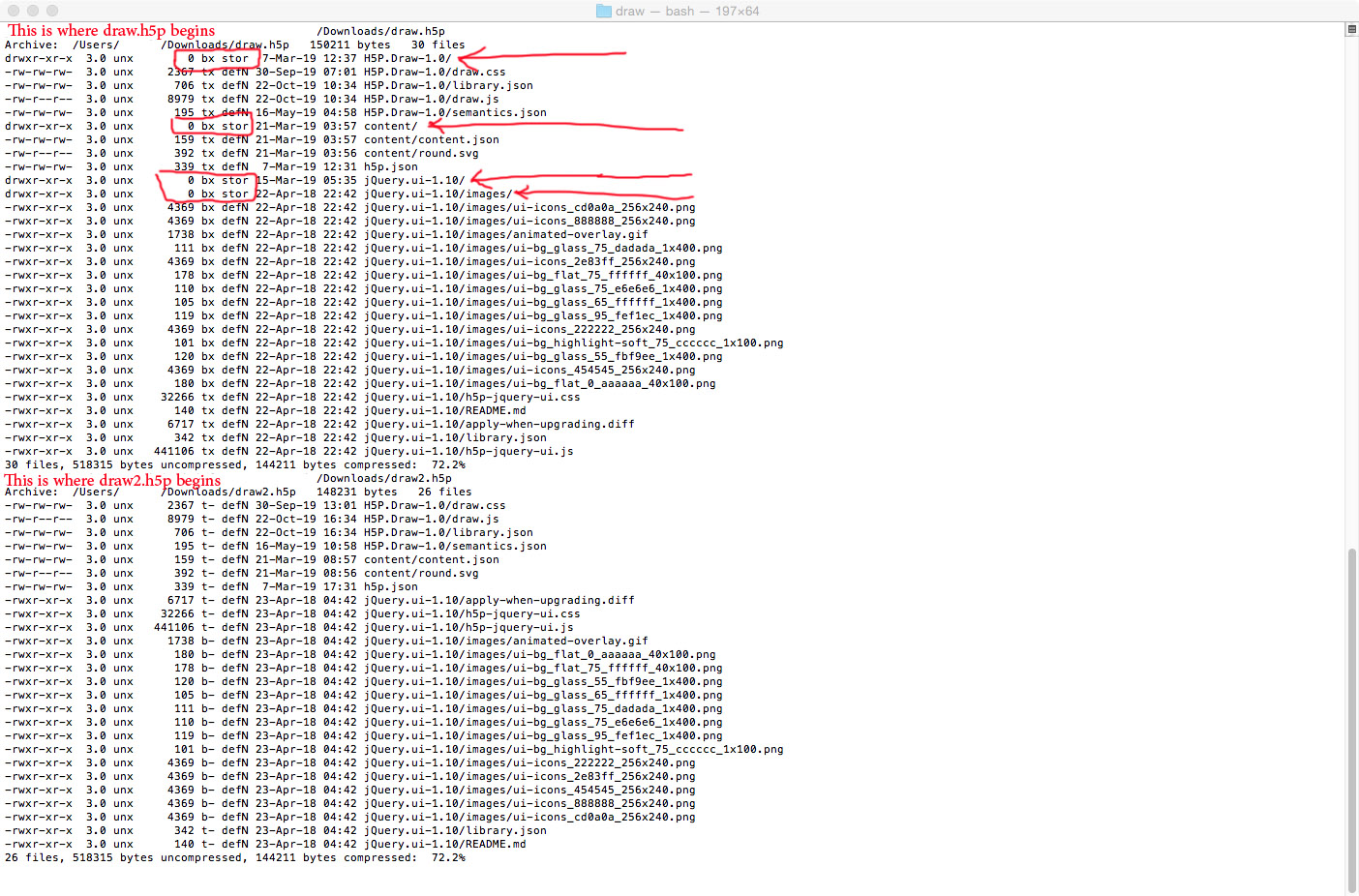Screen dimensions: 1359x896
Task: Click h5p.json in the row timed 12:31
Action: click(391, 166)
